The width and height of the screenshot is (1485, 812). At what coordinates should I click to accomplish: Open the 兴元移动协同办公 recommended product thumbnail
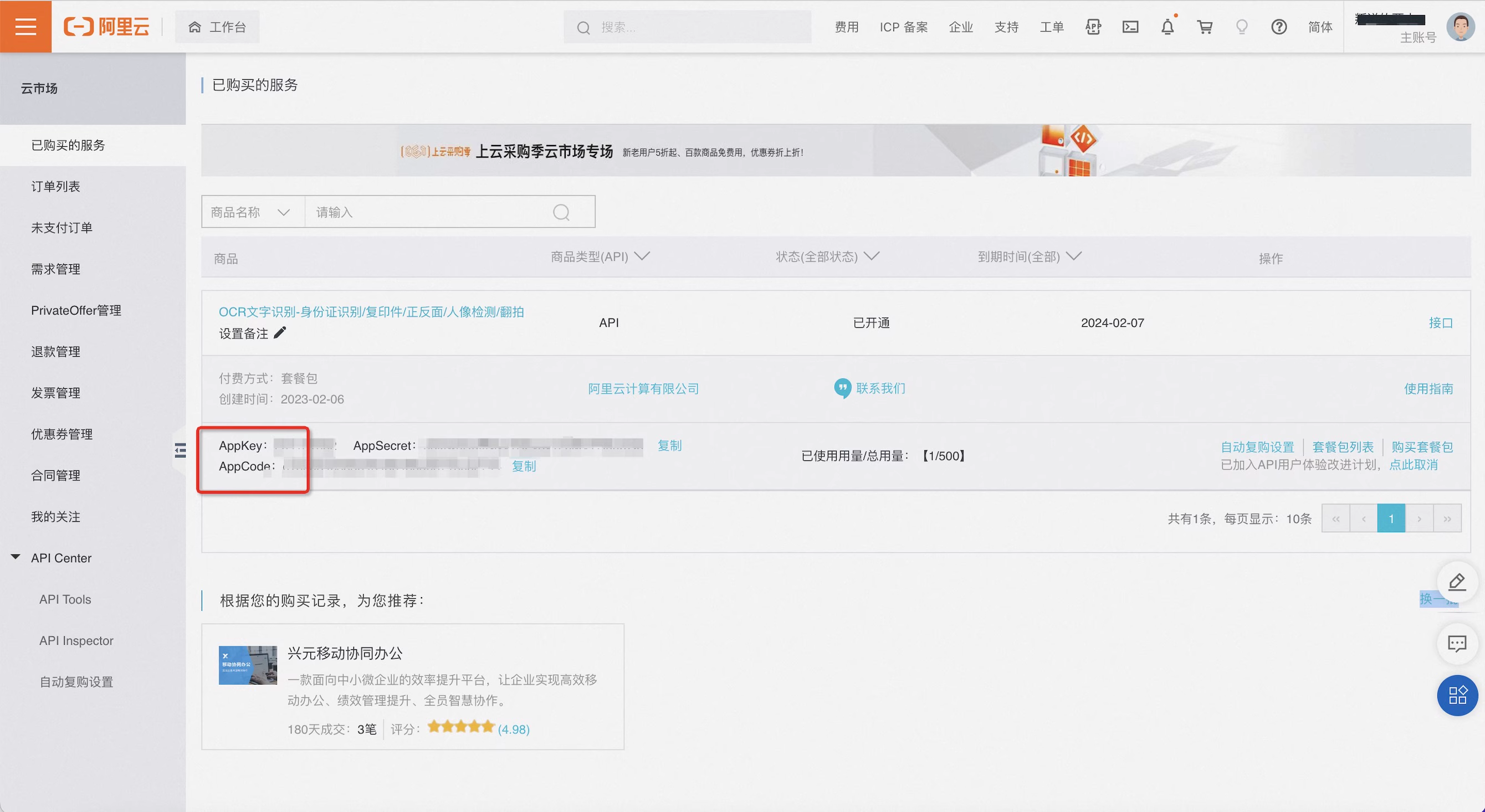248,665
